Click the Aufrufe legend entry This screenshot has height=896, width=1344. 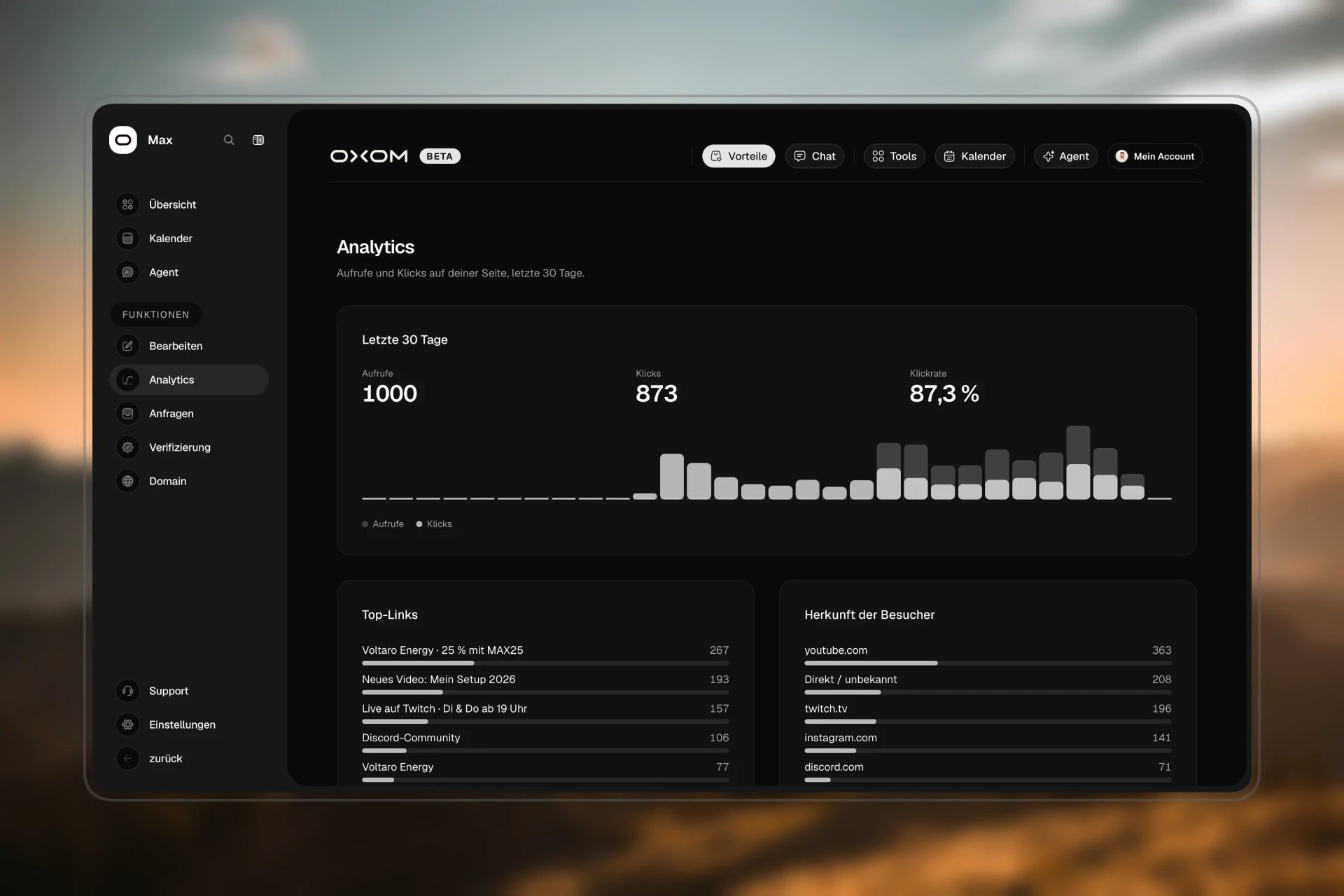coord(383,524)
